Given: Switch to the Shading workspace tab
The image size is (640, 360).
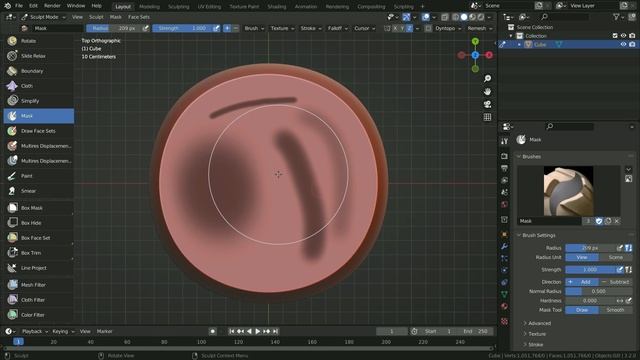Looking at the screenshot, I should point(277,7).
